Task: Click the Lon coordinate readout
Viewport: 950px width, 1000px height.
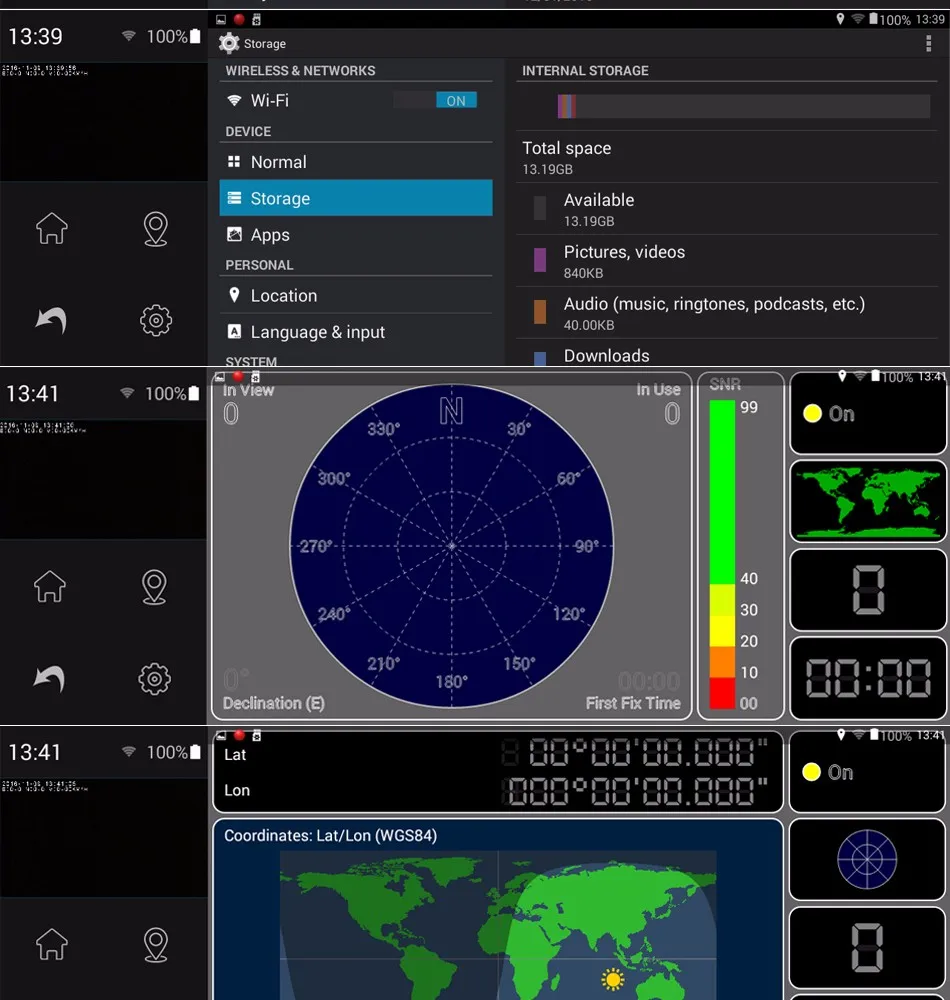Action: click(x=634, y=791)
